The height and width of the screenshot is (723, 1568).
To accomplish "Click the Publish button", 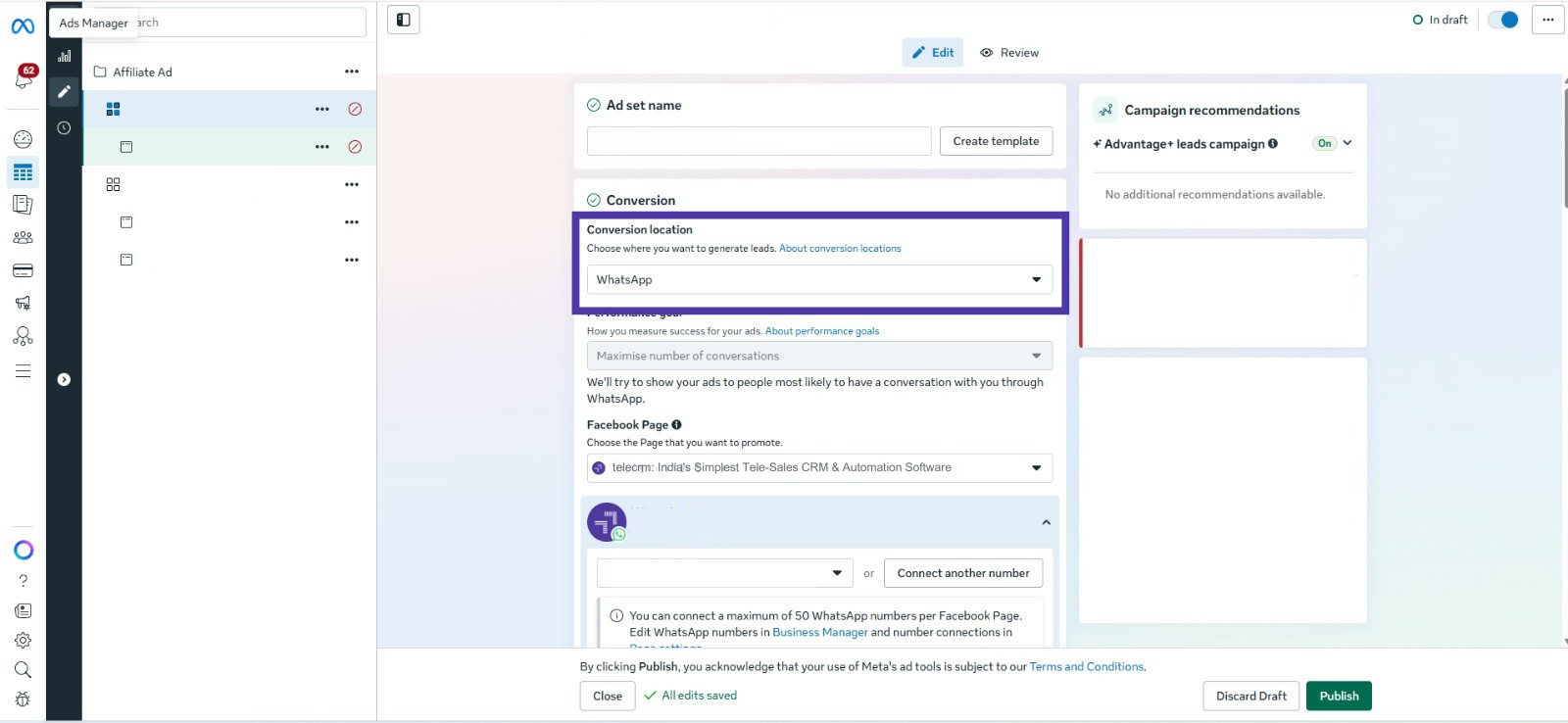I will click(1339, 697).
